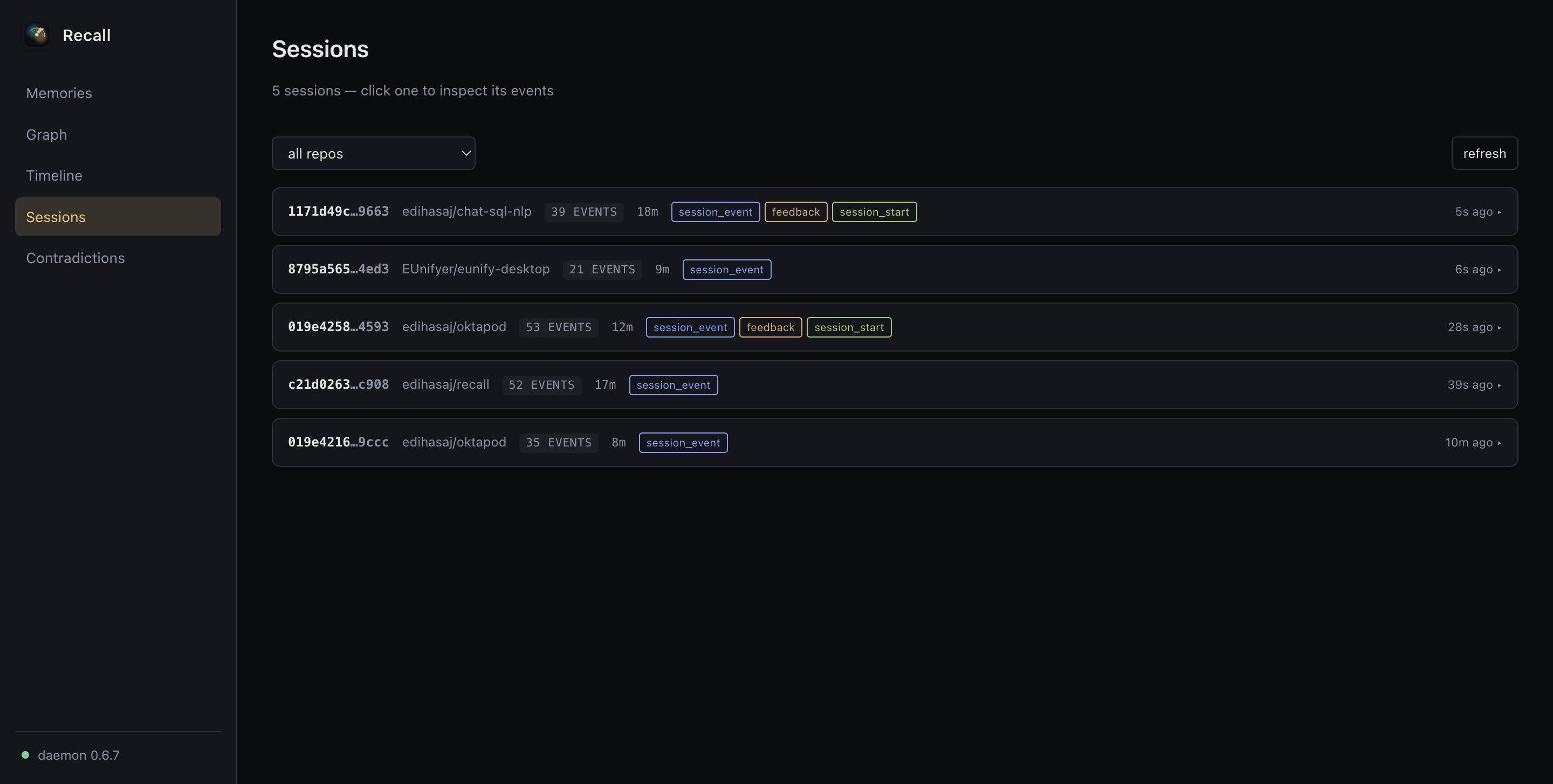Click the 39 EVENTS badge
Image resolution: width=1553 pixels, height=784 pixels.
tap(583, 211)
